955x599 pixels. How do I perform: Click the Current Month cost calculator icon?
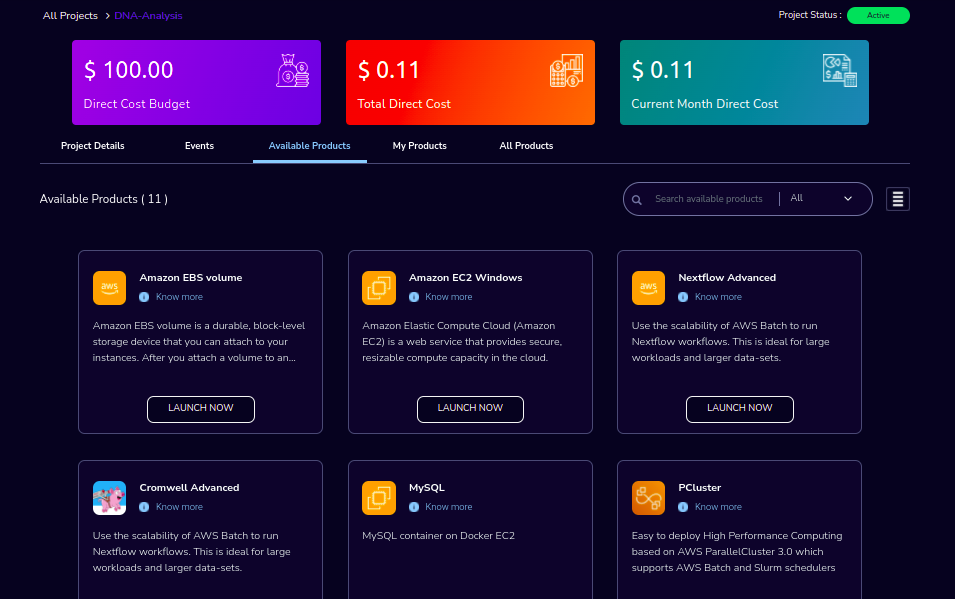point(840,70)
